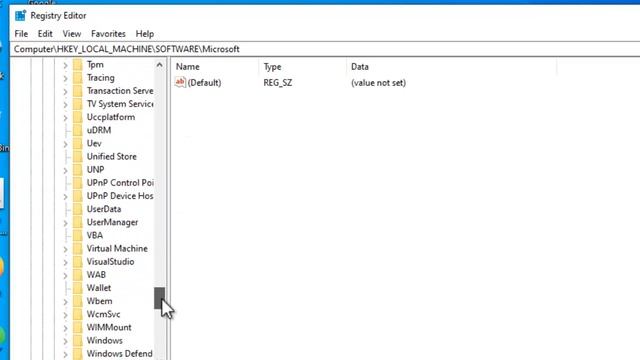This screenshot has height=360, width=640.
Task: Expand the VisualStudio key
Action: 65,262
